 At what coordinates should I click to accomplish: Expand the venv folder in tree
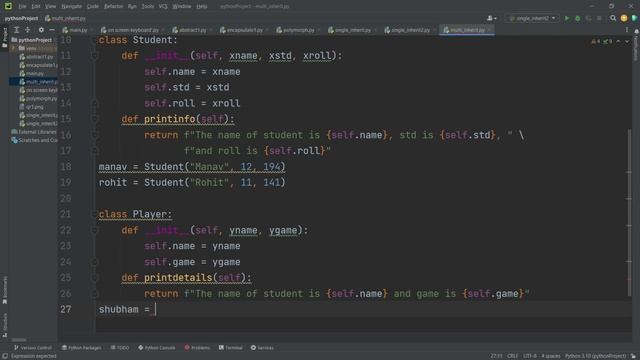[13, 48]
